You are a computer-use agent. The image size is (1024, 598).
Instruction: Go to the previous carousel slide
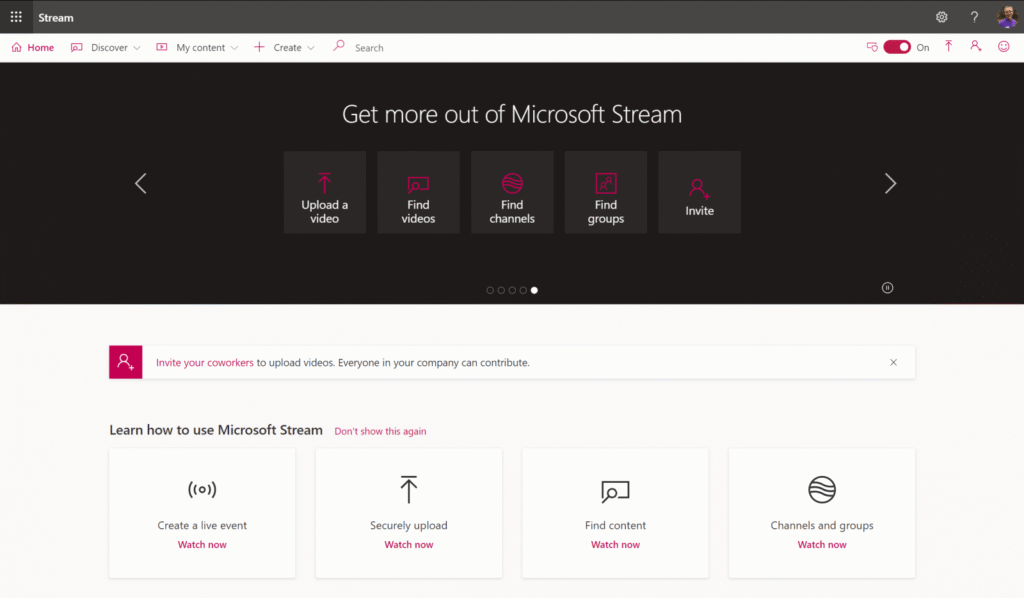click(140, 183)
